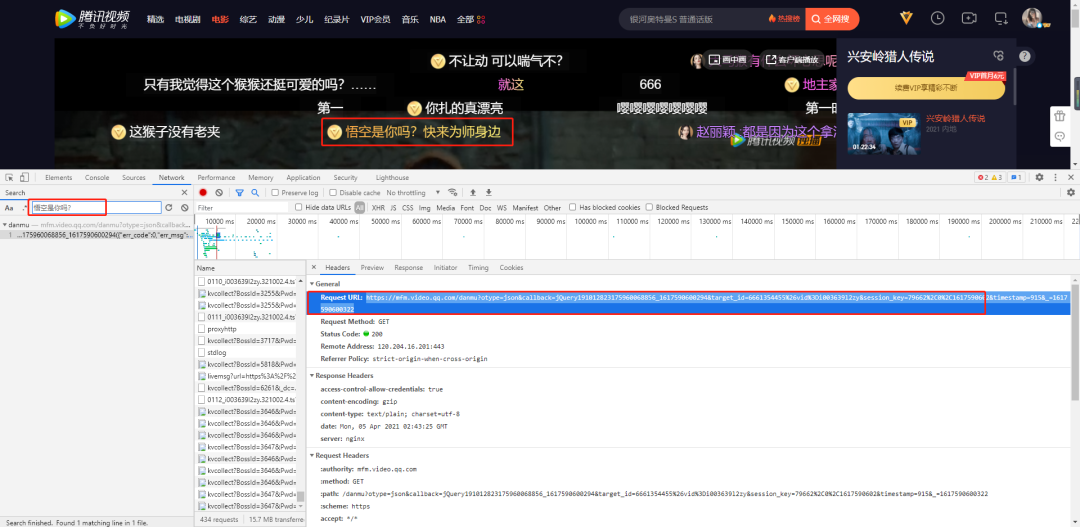1080x527 pixels.
Task: Open the No throttling dropdown
Action: pyautogui.click(x=411, y=193)
